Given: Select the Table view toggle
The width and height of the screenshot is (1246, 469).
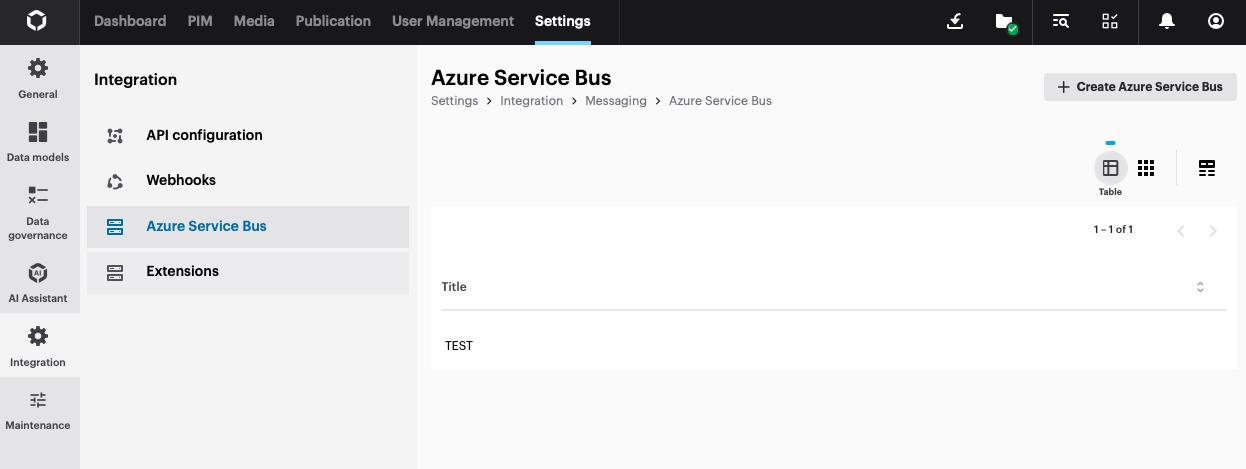Looking at the screenshot, I should pos(1110,168).
